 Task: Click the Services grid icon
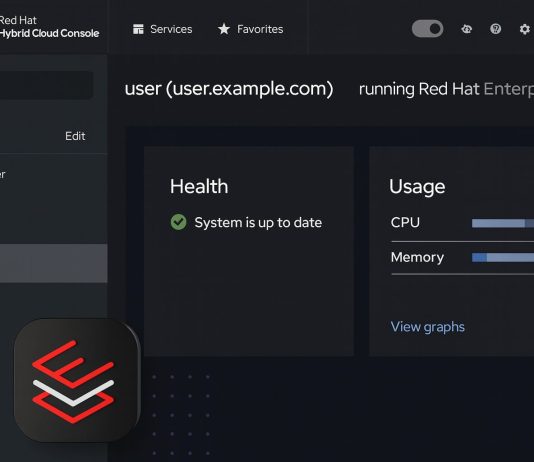tap(138, 29)
